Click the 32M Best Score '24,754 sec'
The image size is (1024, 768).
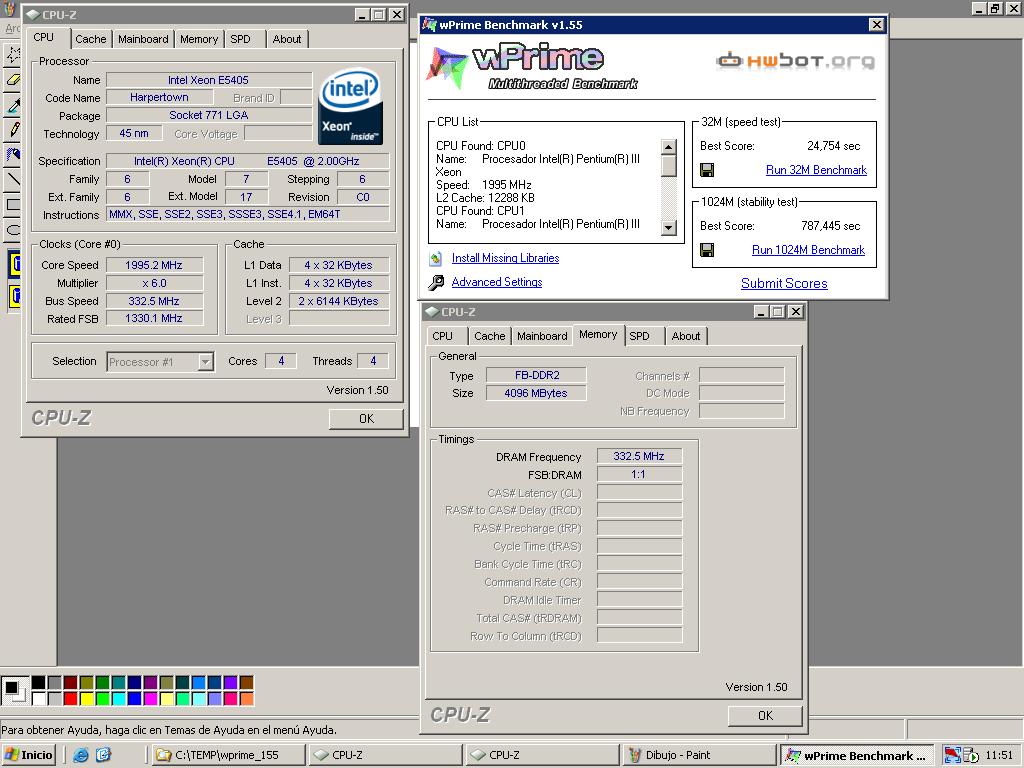[x=833, y=146]
